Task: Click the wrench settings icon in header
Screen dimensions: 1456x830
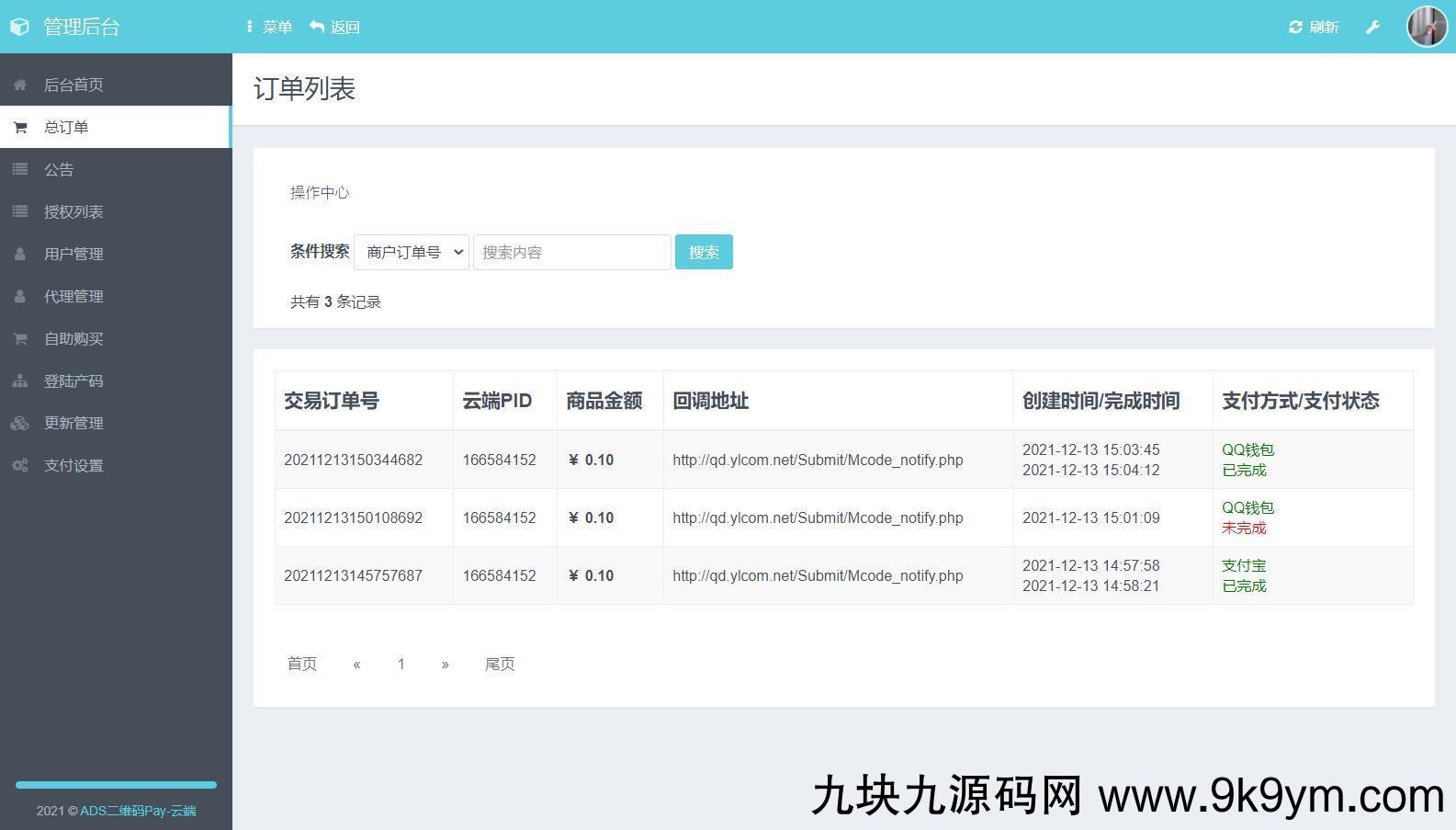Action: point(1372,28)
